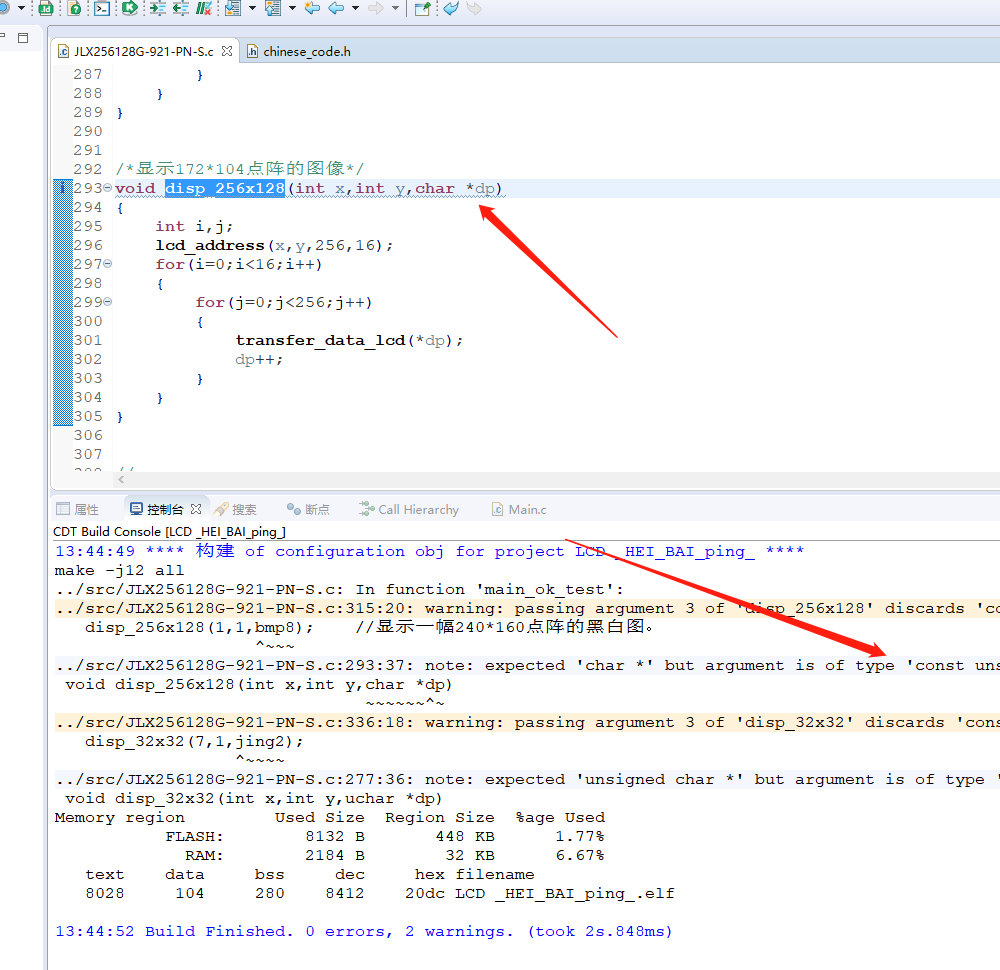Collapse the disp_256x128 function at line 293

[x=107, y=189]
